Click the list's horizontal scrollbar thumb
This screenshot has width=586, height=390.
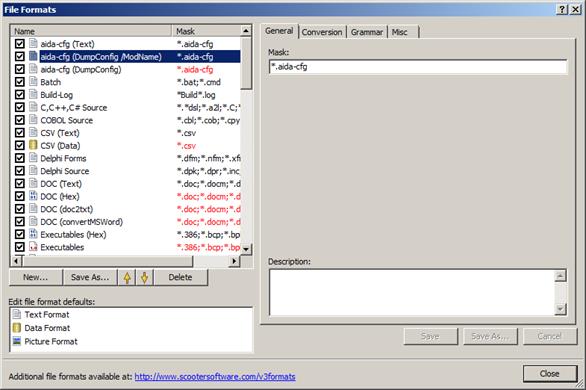point(108,261)
